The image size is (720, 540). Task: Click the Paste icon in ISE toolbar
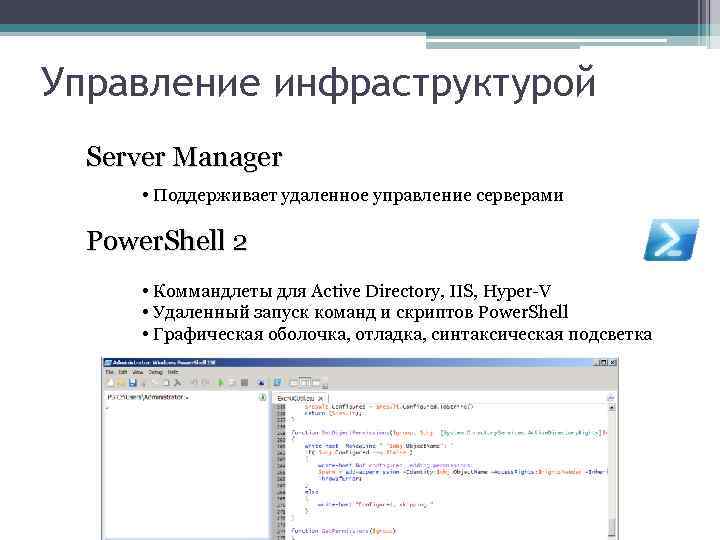pyautogui.click(x=166, y=382)
